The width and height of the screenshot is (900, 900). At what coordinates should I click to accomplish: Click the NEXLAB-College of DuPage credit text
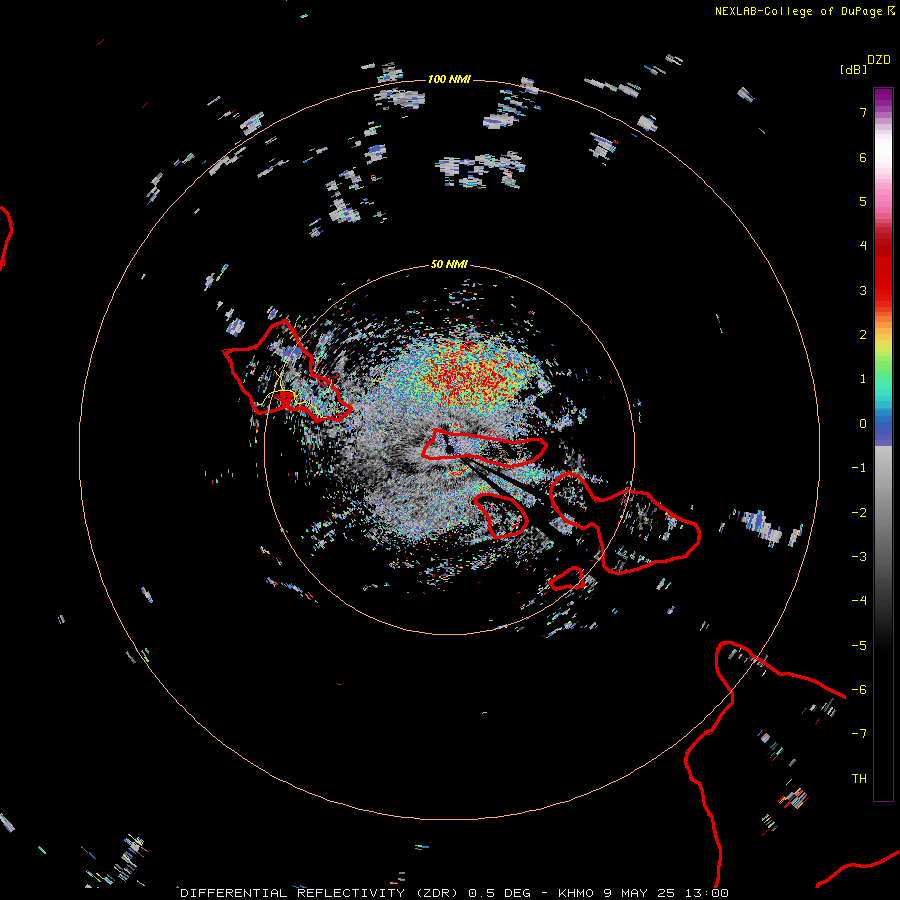(x=798, y=11)
